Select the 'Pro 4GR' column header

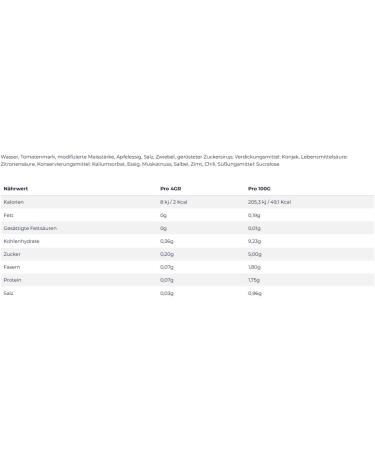(171, 189)
